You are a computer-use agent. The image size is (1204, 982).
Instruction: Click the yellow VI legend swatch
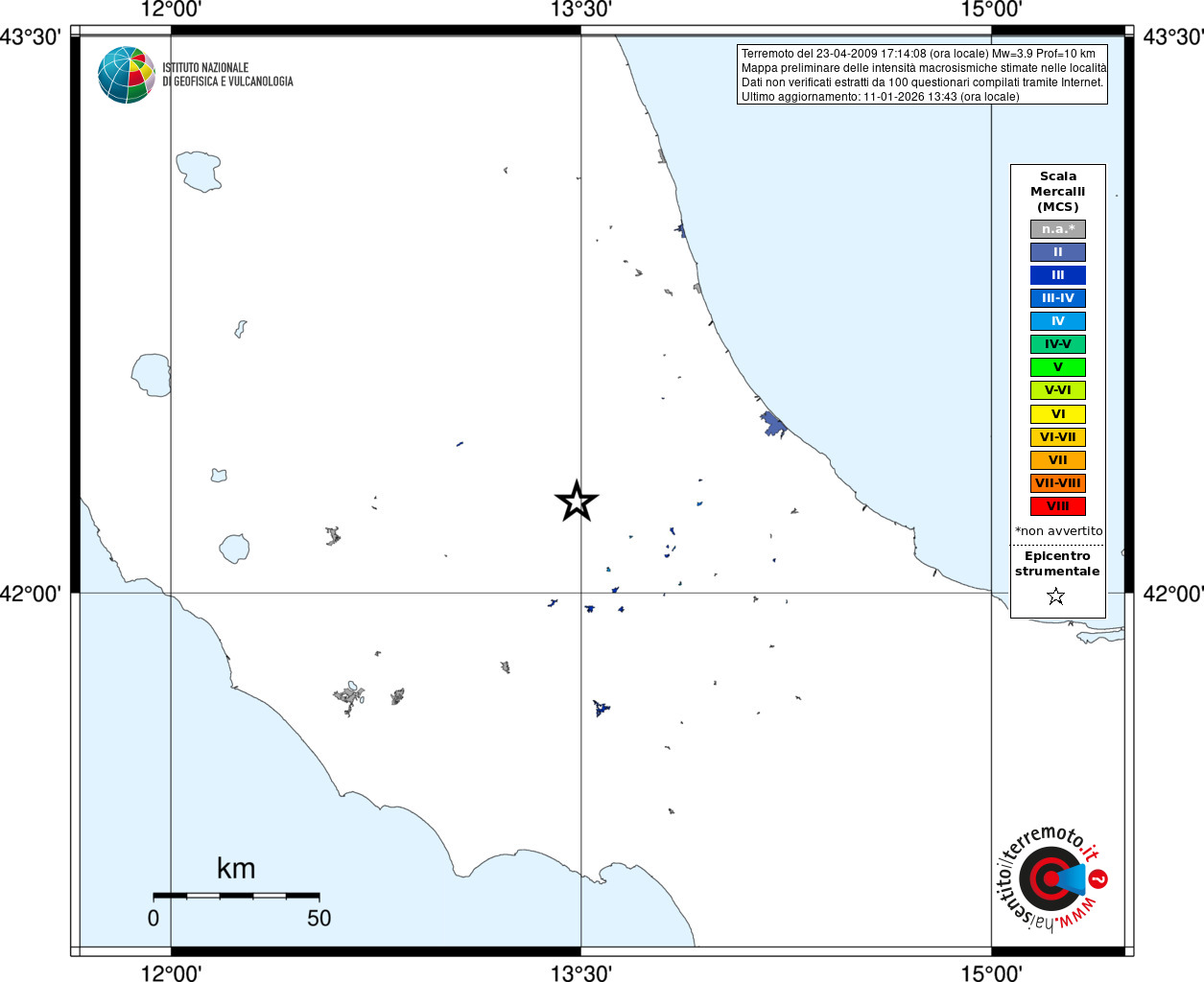coord(1058,414)
